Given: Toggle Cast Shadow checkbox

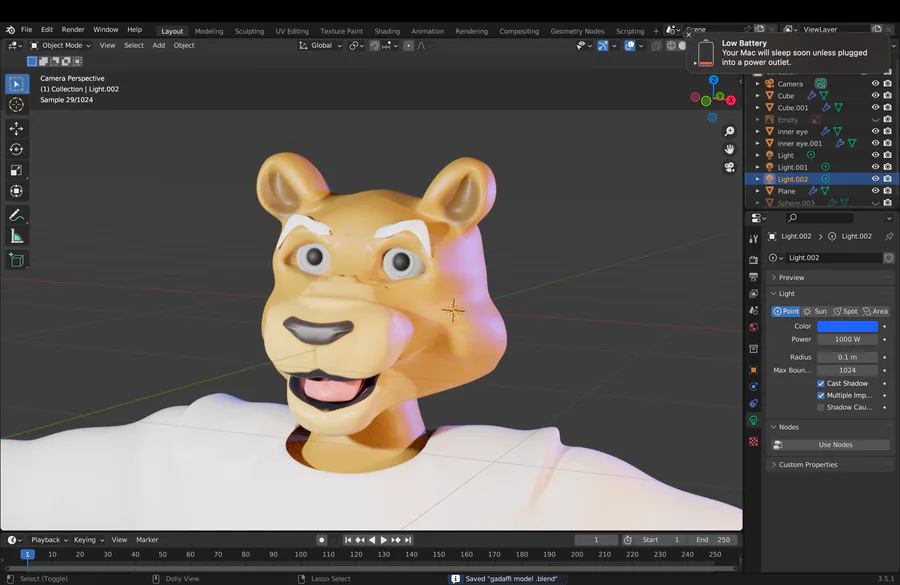Looking at the screenshot, I should 821,383.
